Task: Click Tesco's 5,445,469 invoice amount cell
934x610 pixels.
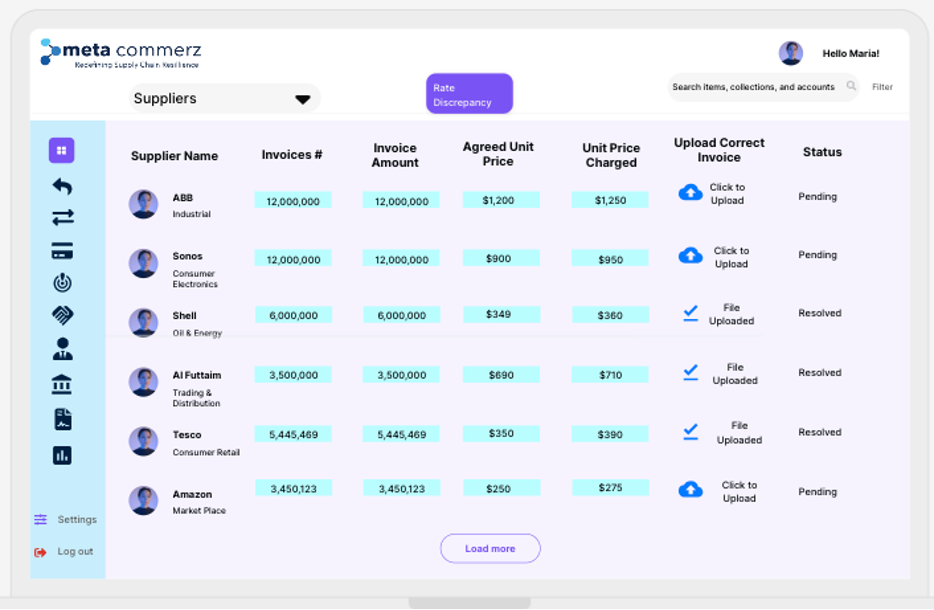Action: 401,434
